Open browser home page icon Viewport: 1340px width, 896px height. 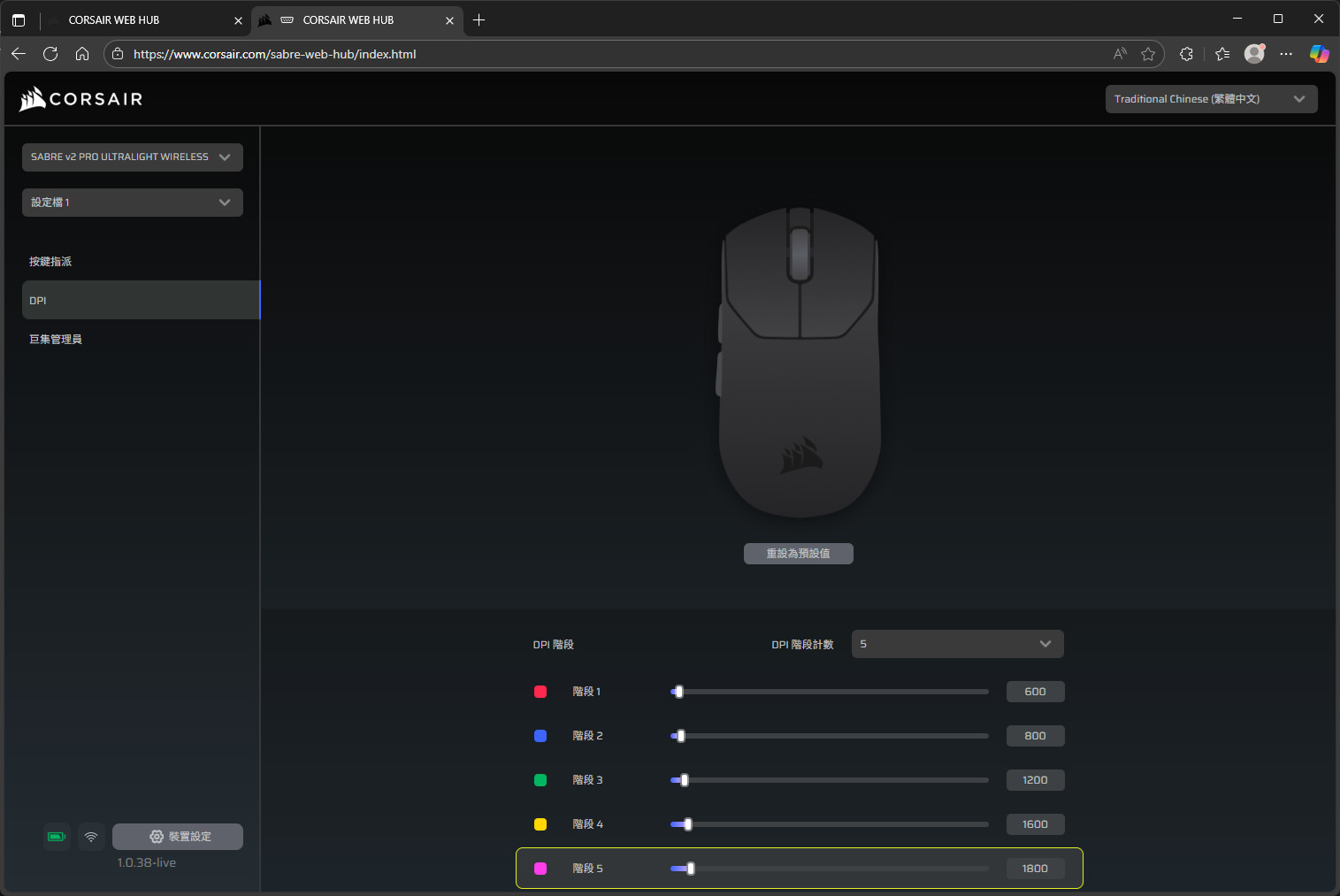coord(82,54)
